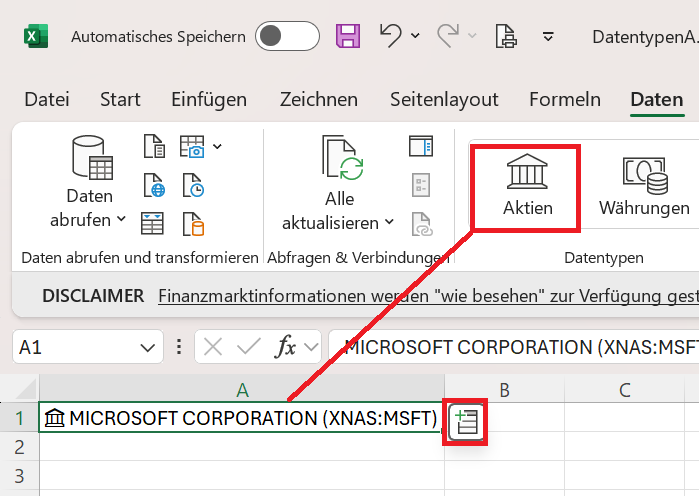The height and width of the screenshot is (496, 699).
Task: Click the Enter checkmark formula button
Action: (249, 347)
